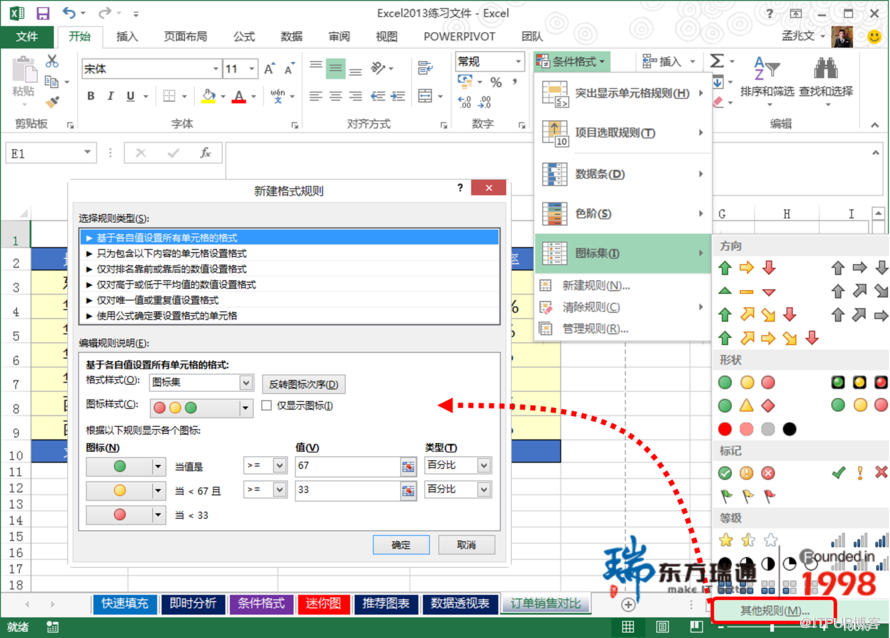The height and width of the screenshot is (638, 890).
Task: Switch to the 插入 ribbon tab
Action: point(127,37)
